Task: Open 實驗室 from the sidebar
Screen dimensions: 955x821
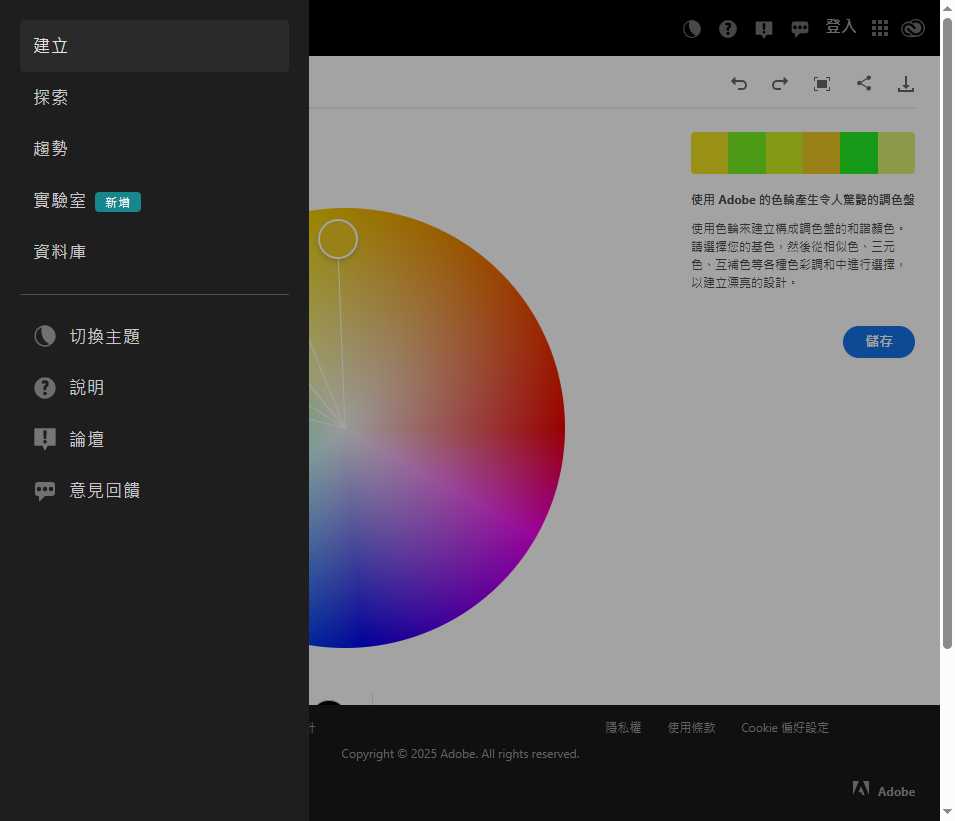Action: click(59, 200)
